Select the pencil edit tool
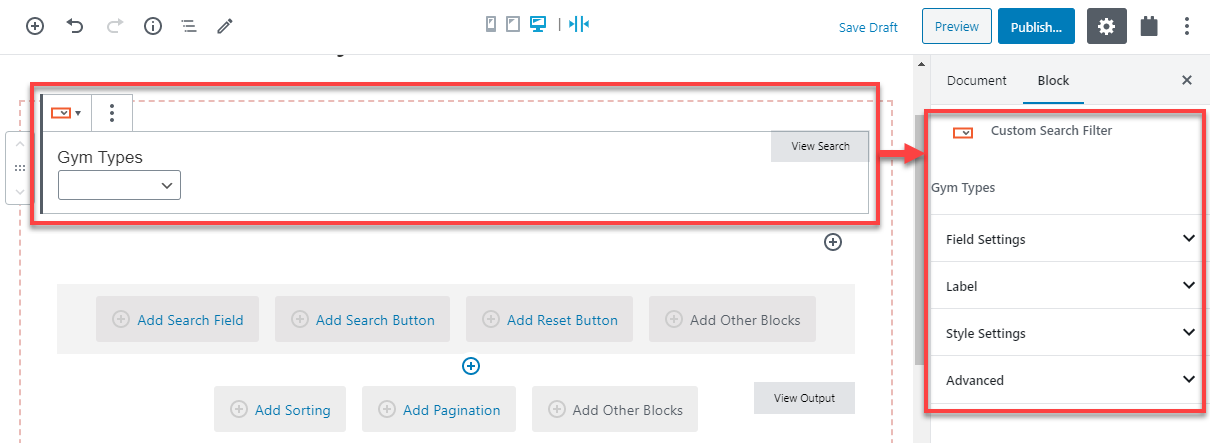The image size is (1210, 443). [x=225, y=26]
